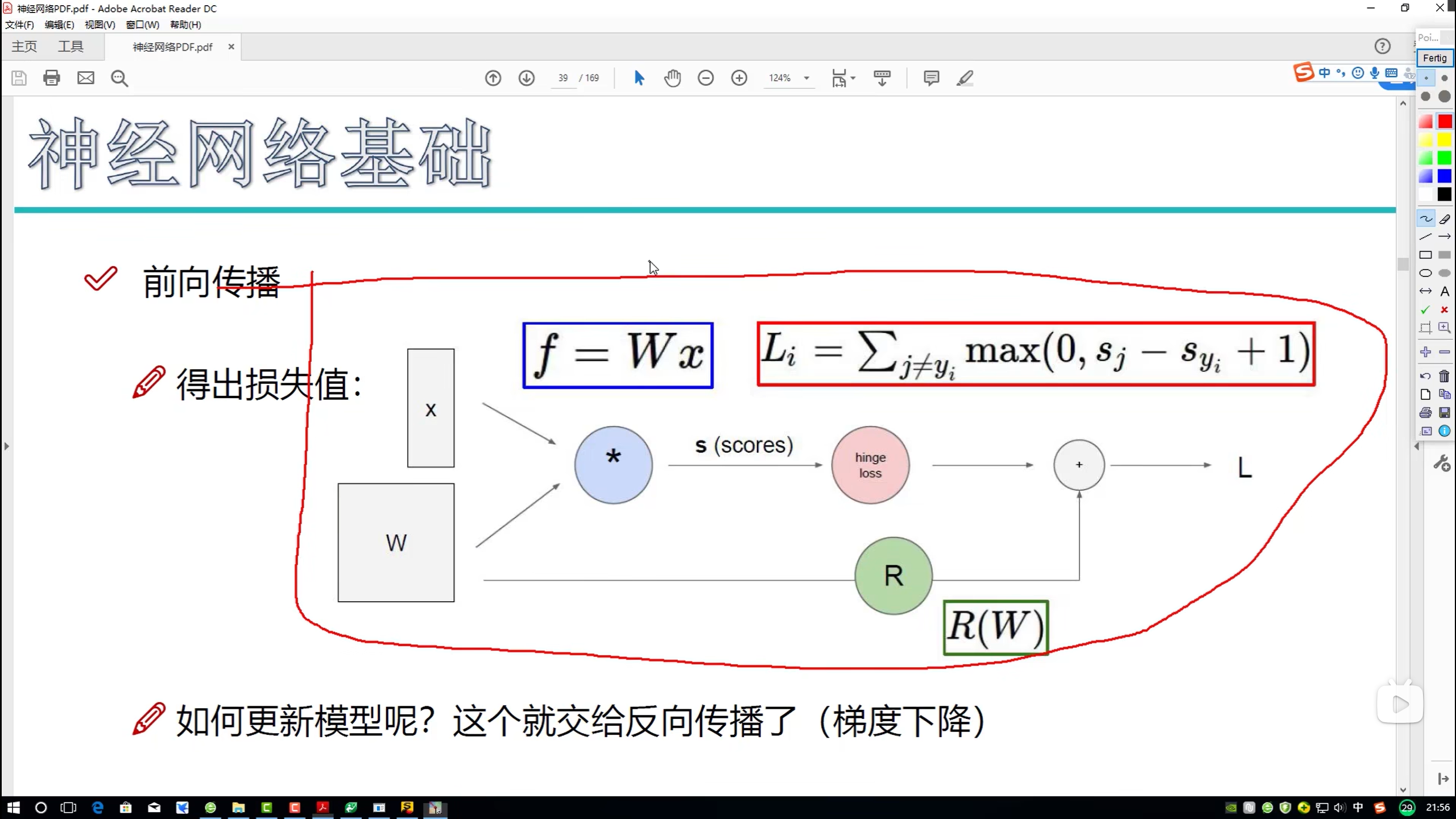The width and height of the screenshot is (1456, 819).
Task: Toggle the cursor/select tool mode
Action: click(x=639, y=78)
